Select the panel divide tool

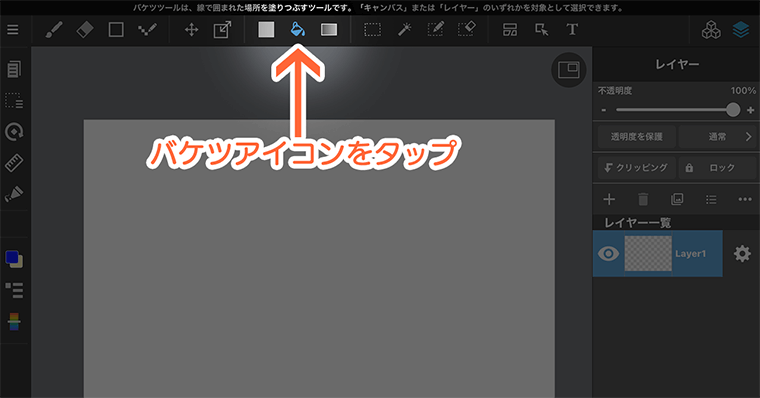point(510,30)
